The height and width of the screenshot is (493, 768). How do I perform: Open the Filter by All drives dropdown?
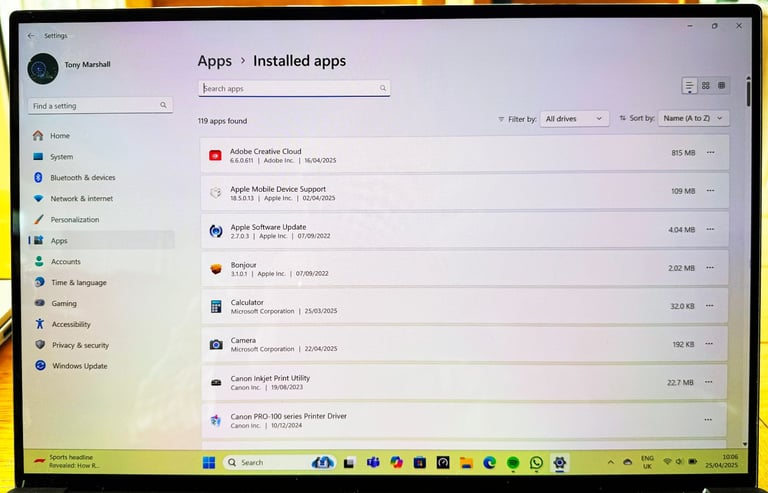pyautogui.click(x=574, y=118)
